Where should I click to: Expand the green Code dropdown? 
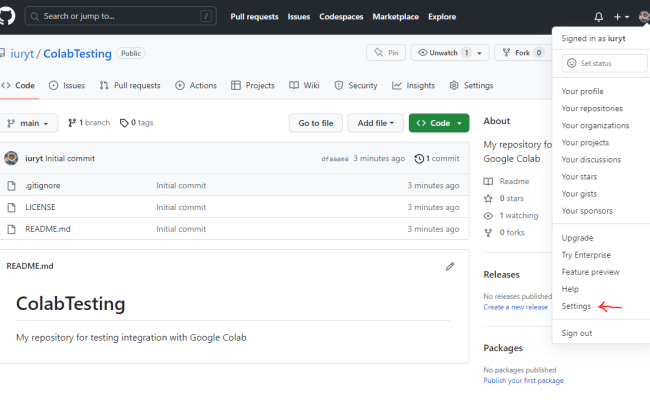pyautogui.click(x=439, y=123)
